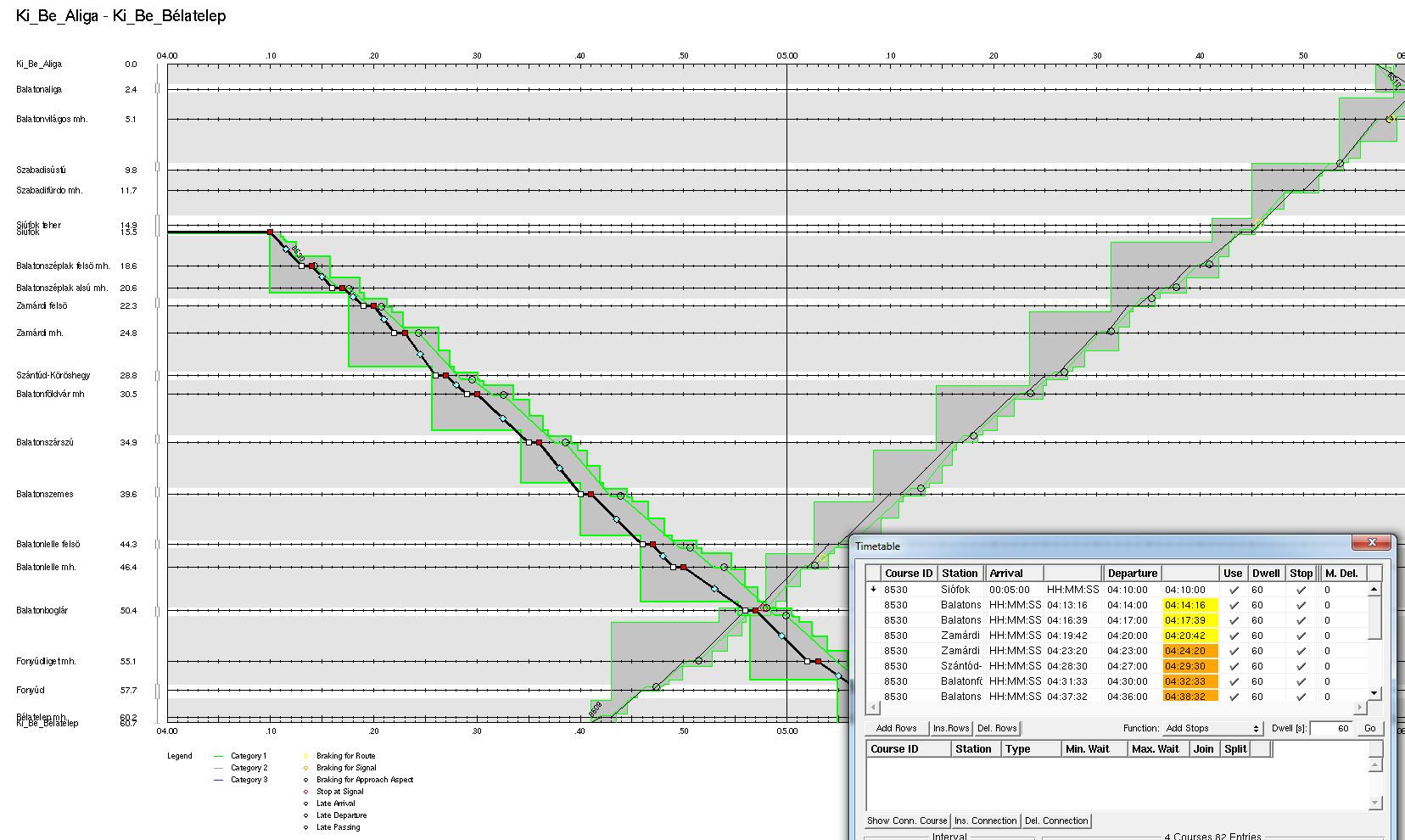The height and width of the screenshot is (840, 1405).
Task: Click the Ins.Rows button
Action: pyautogui.click(x=951, y=728)
